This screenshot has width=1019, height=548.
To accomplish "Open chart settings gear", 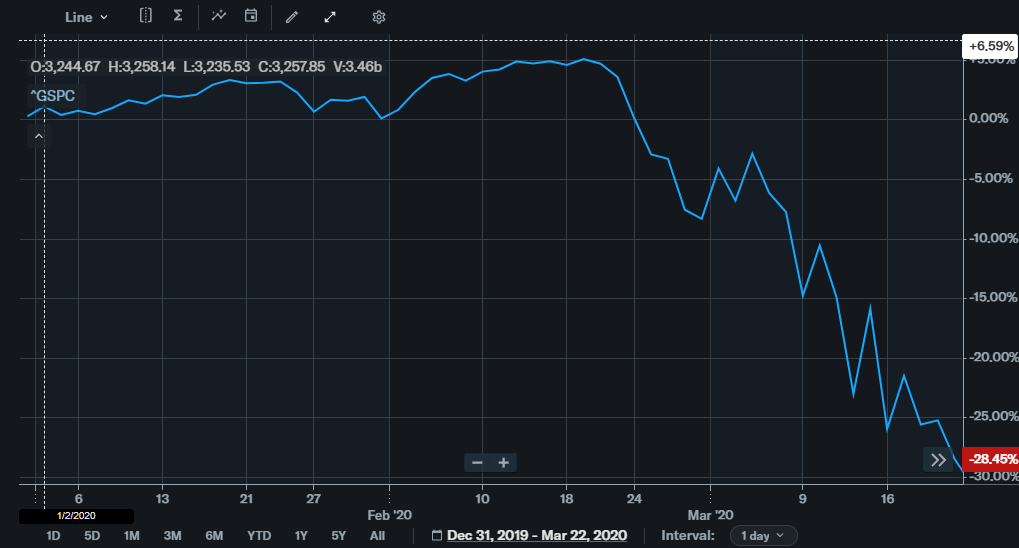I will click(378, 17).
